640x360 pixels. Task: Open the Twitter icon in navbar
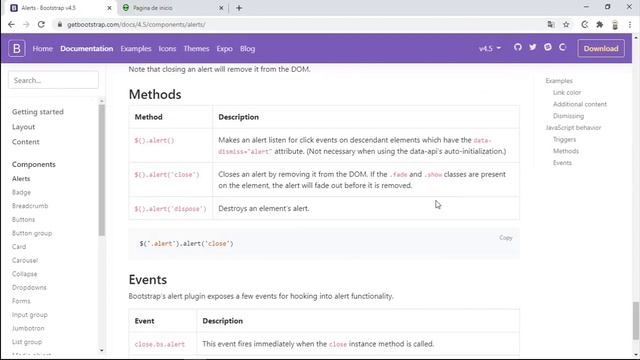tap(533, 47)
